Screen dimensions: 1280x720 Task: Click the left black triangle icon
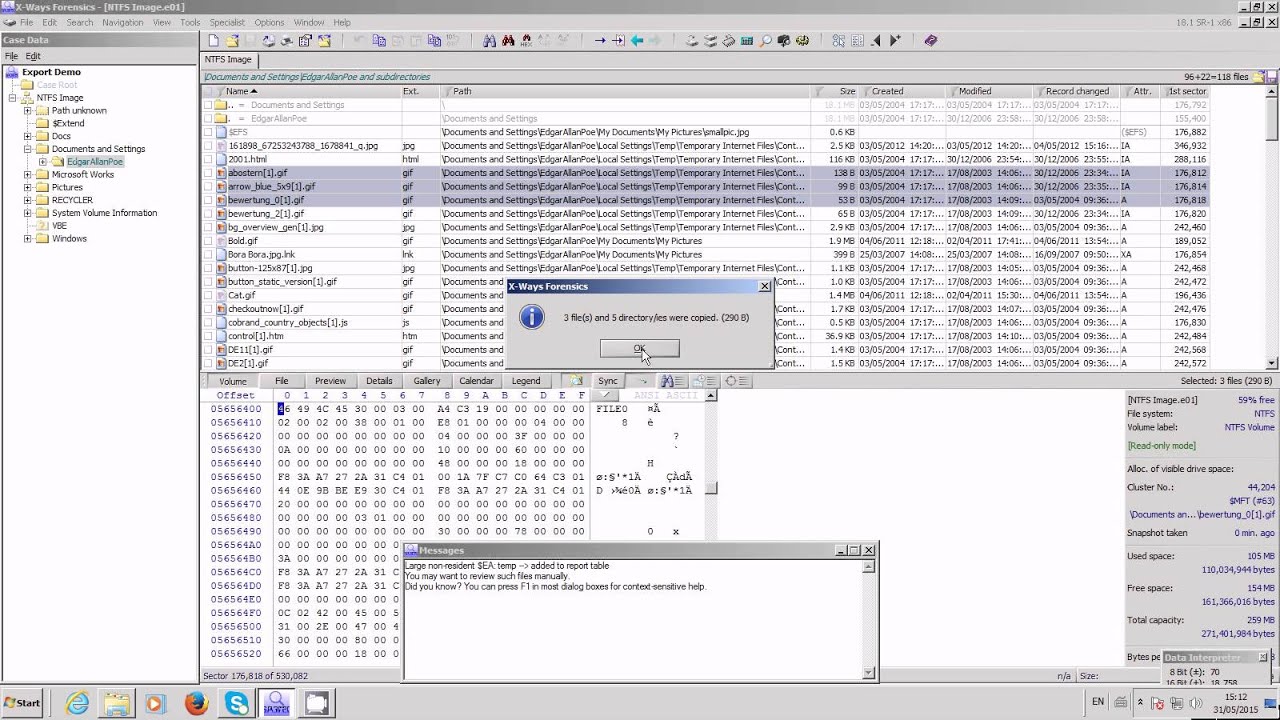pos(876,41)
